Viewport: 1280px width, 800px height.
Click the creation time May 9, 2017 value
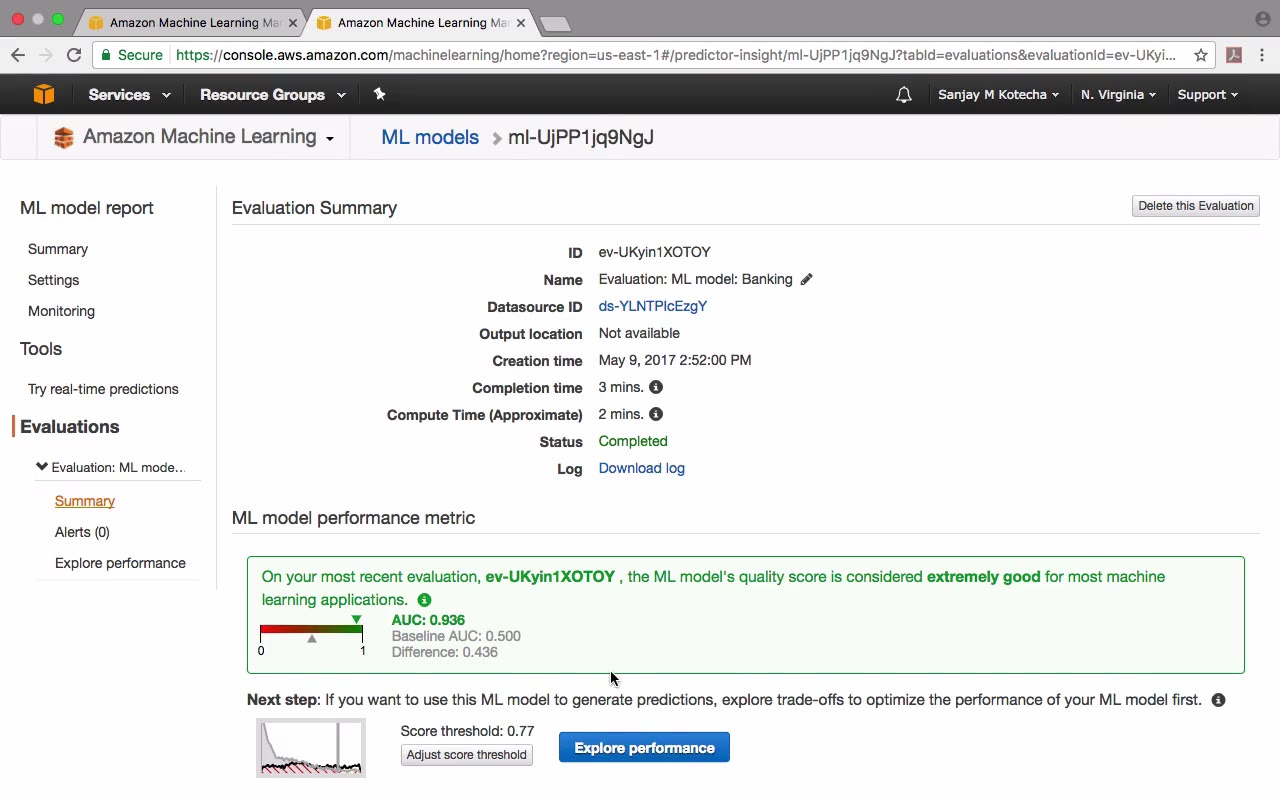tap(675, 360)
